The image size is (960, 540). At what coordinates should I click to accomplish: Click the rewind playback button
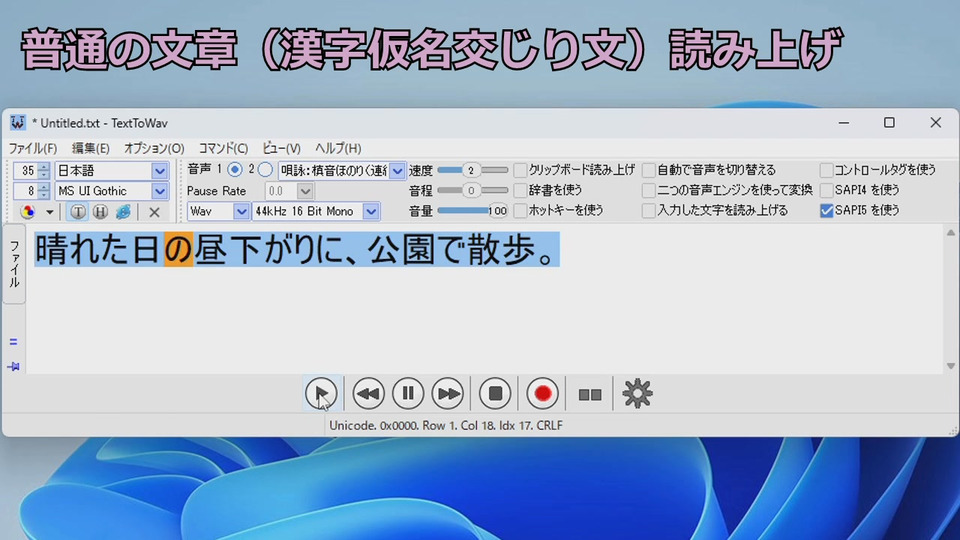click(x=368, y=394)
